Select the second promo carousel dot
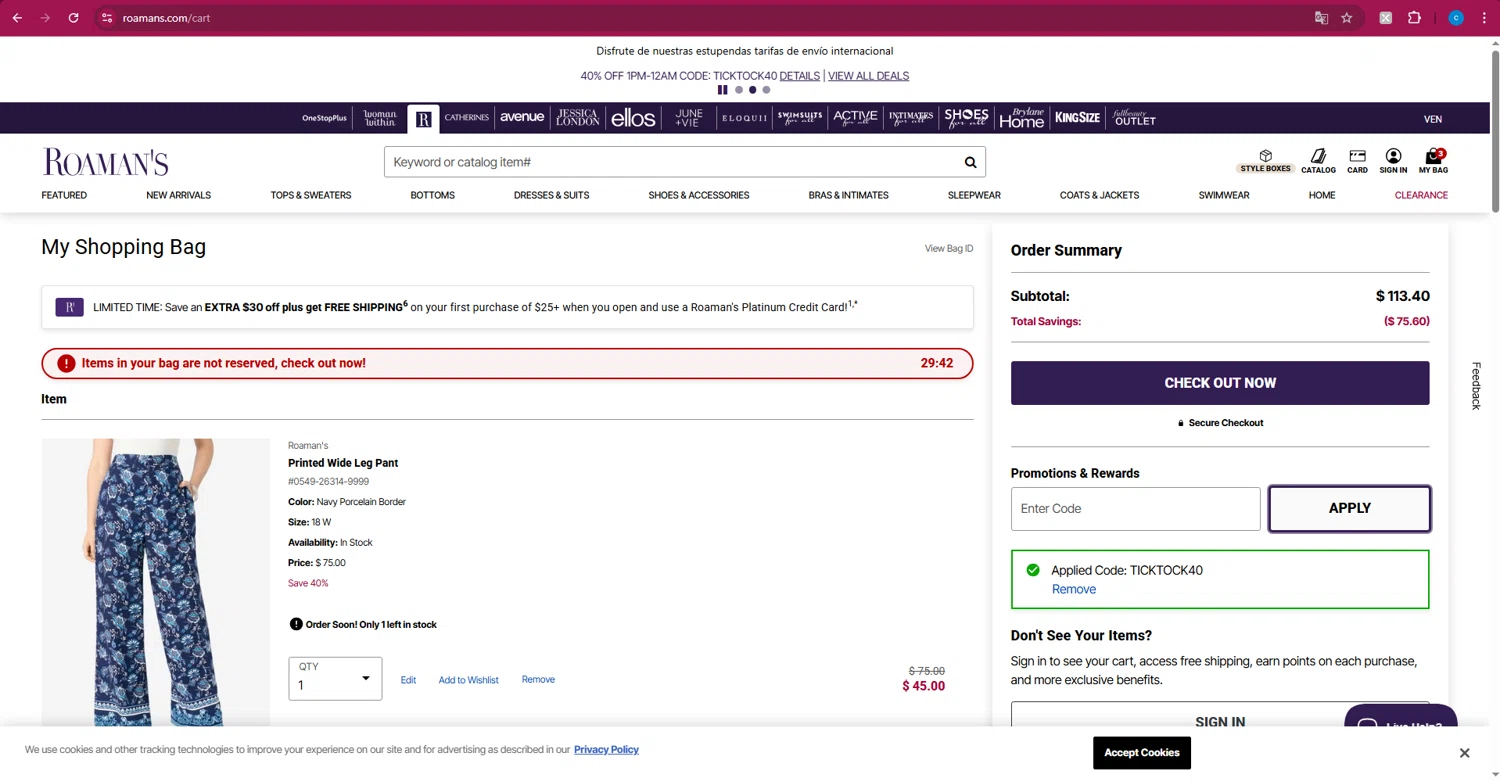Screen dimensions: 1500x781 [x=753, y=90]
